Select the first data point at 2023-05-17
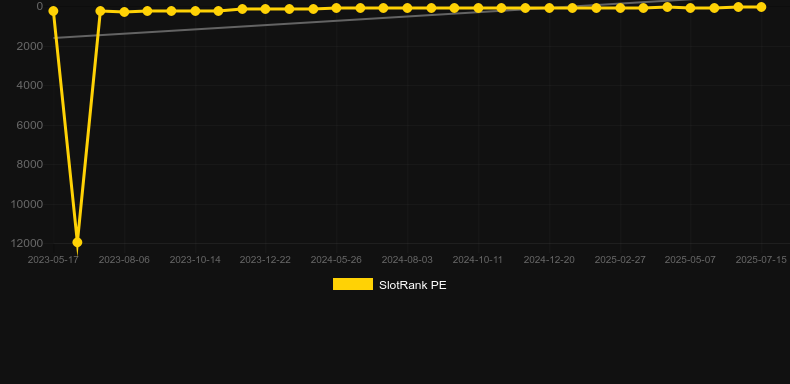Image resolution: width=790 pixels, height=384 pixels. pyautogui.click(x=53, y=11)
